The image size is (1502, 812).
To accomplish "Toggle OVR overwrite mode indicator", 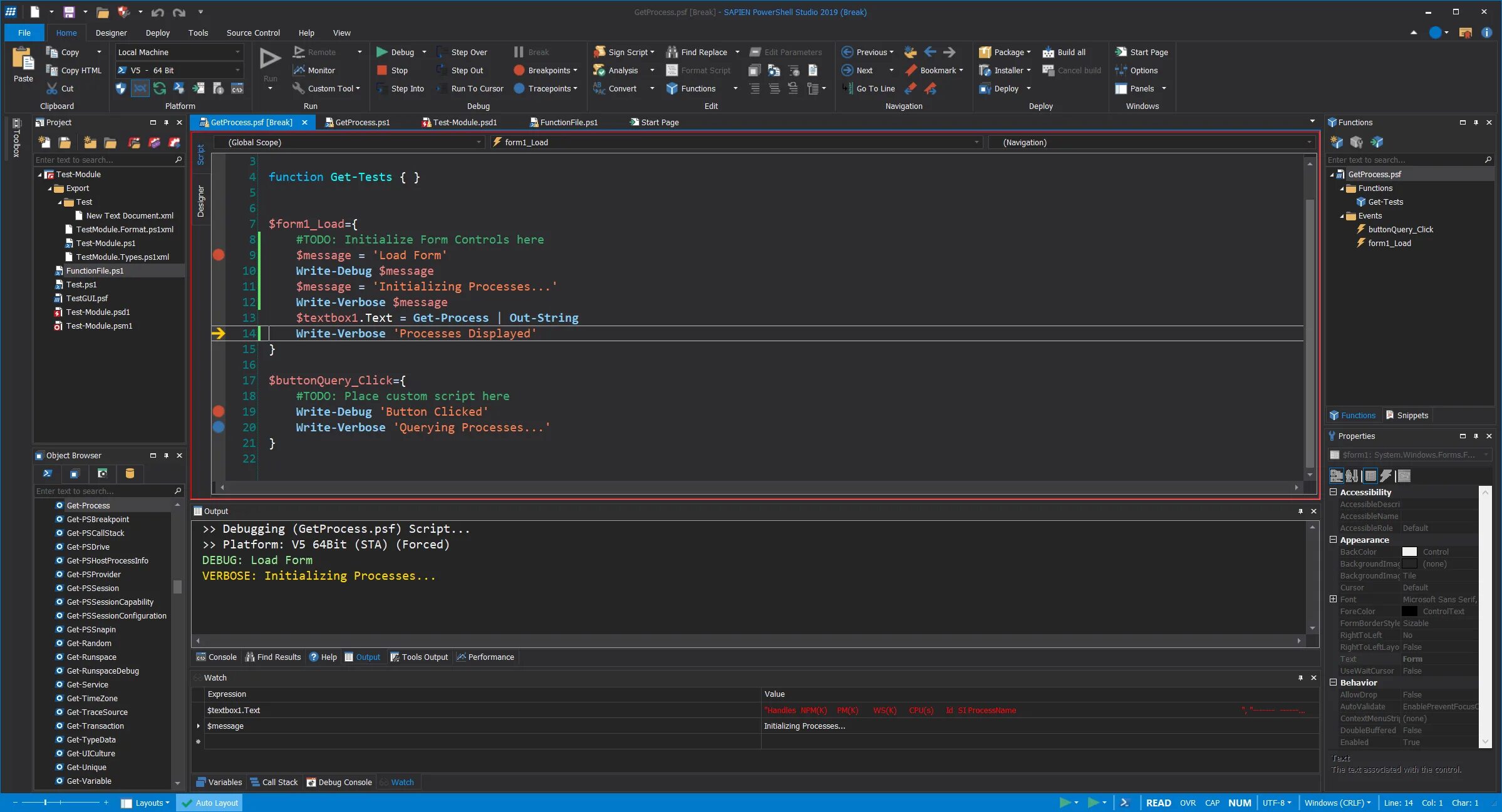I will [1188, 803].
